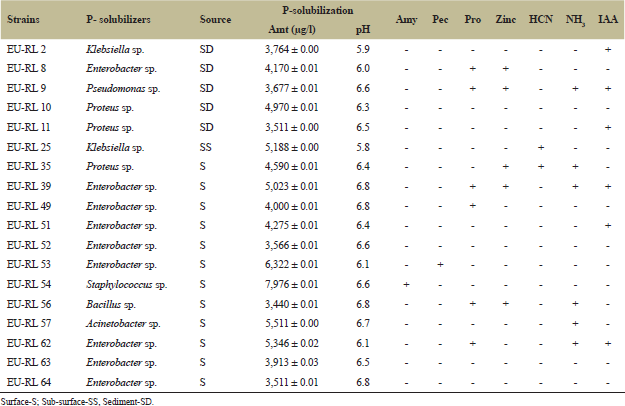
Task: Click the Zinc column header
Action: (x=506, y=19)
